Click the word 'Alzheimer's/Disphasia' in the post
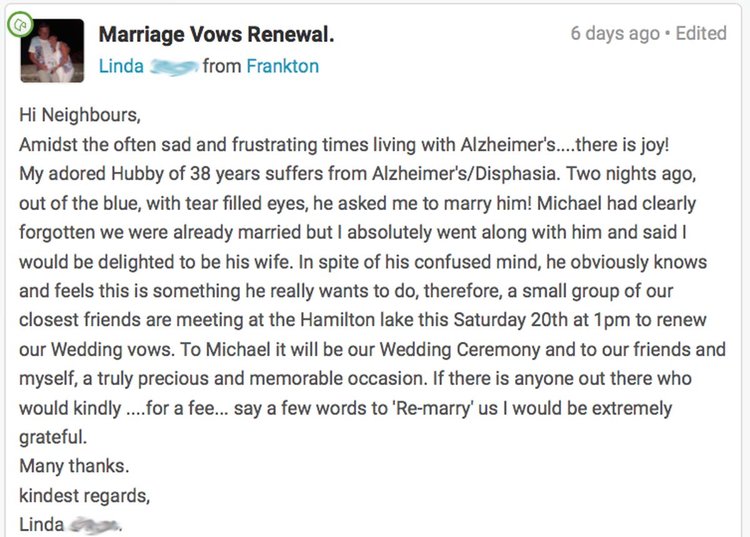 click(465, 174)
